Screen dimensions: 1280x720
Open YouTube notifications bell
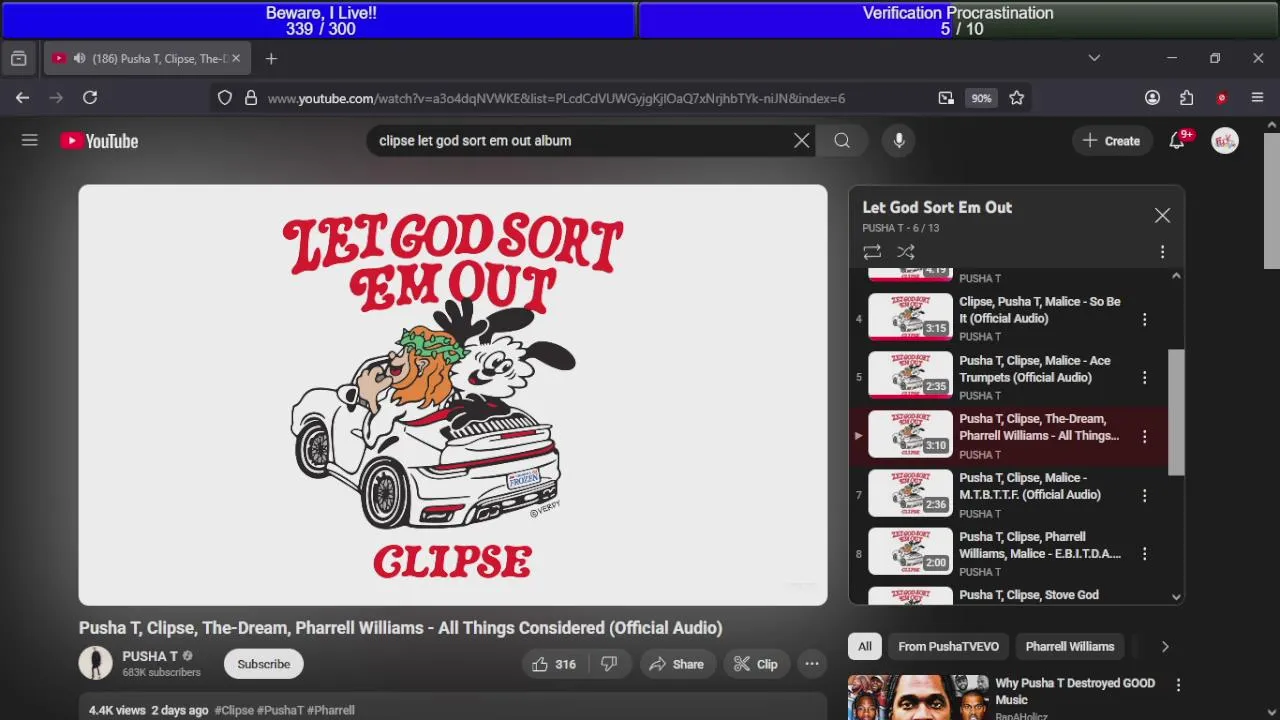tap(1177, 141)
